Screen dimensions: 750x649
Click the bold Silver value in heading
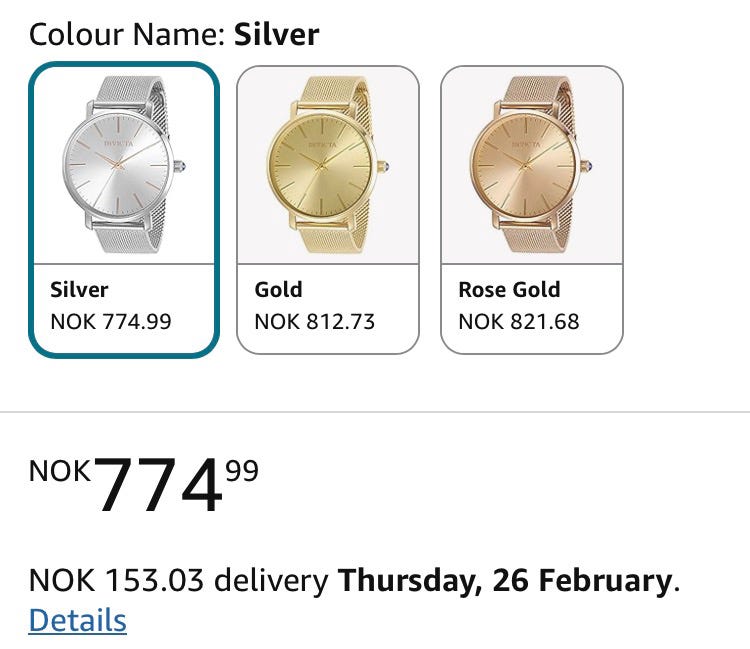click(277, 35)
